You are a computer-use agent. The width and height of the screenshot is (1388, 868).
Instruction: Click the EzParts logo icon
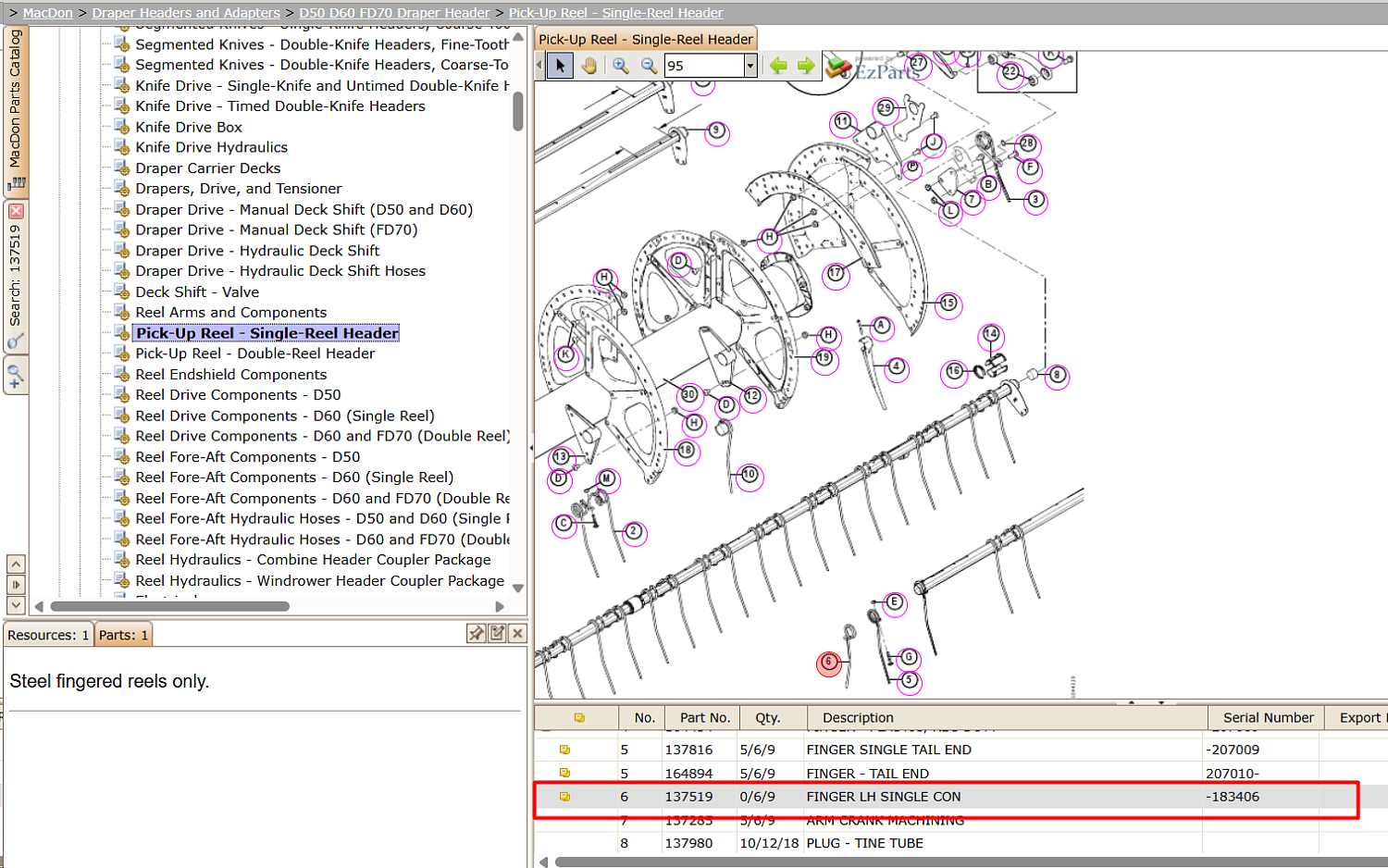pos(837,68)
